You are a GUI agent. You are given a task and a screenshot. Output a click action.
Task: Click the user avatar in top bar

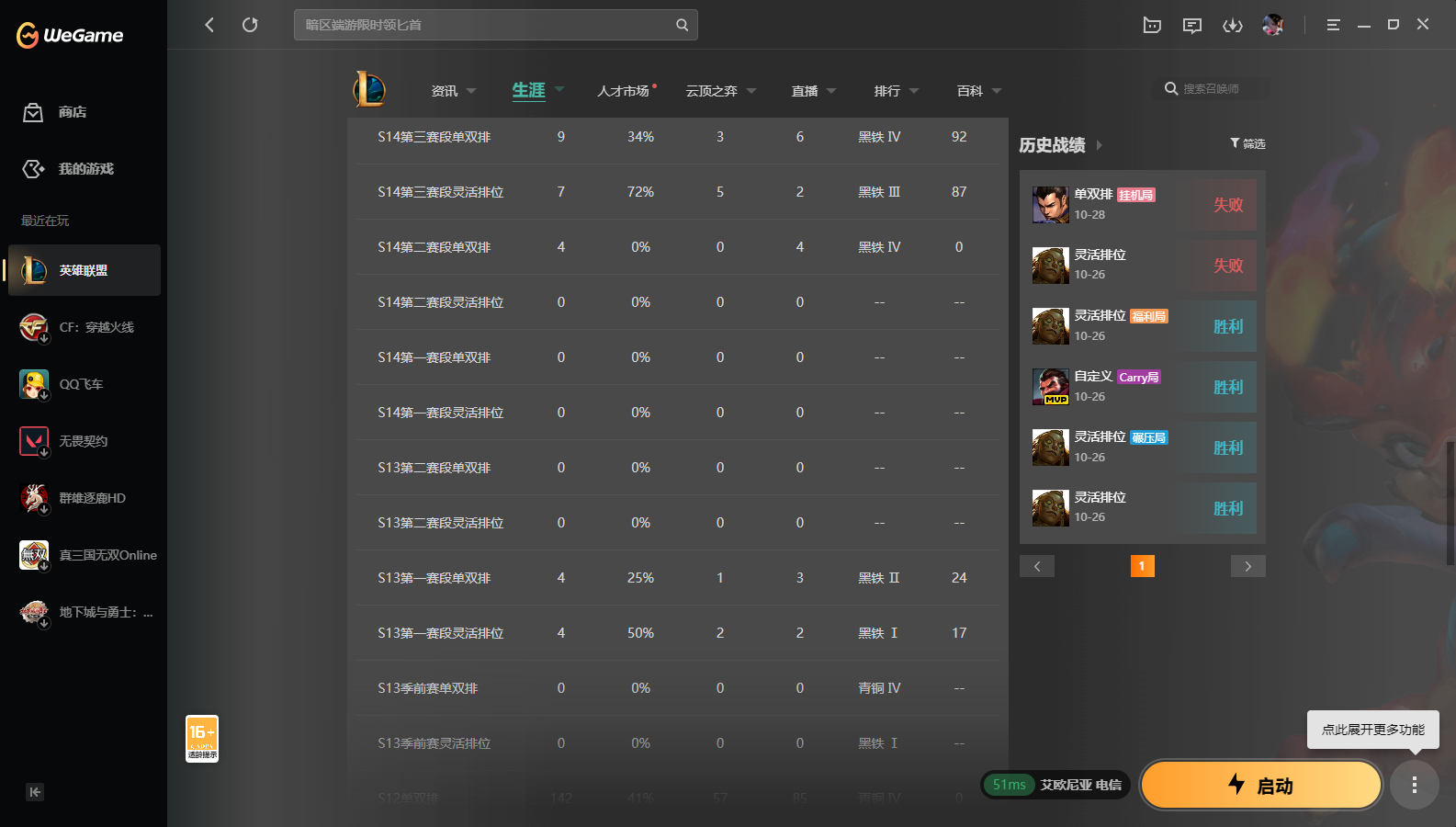point(1272,25)
